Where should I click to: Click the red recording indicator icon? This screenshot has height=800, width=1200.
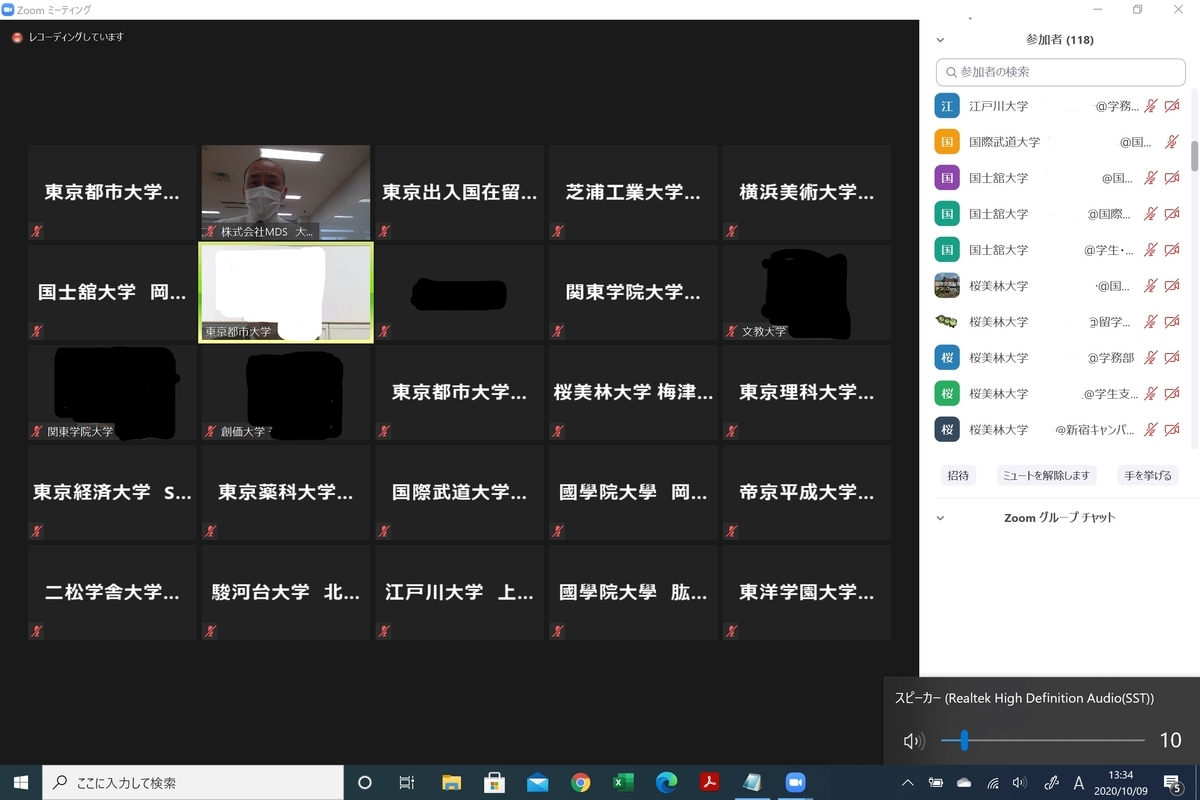pos(17,37)
